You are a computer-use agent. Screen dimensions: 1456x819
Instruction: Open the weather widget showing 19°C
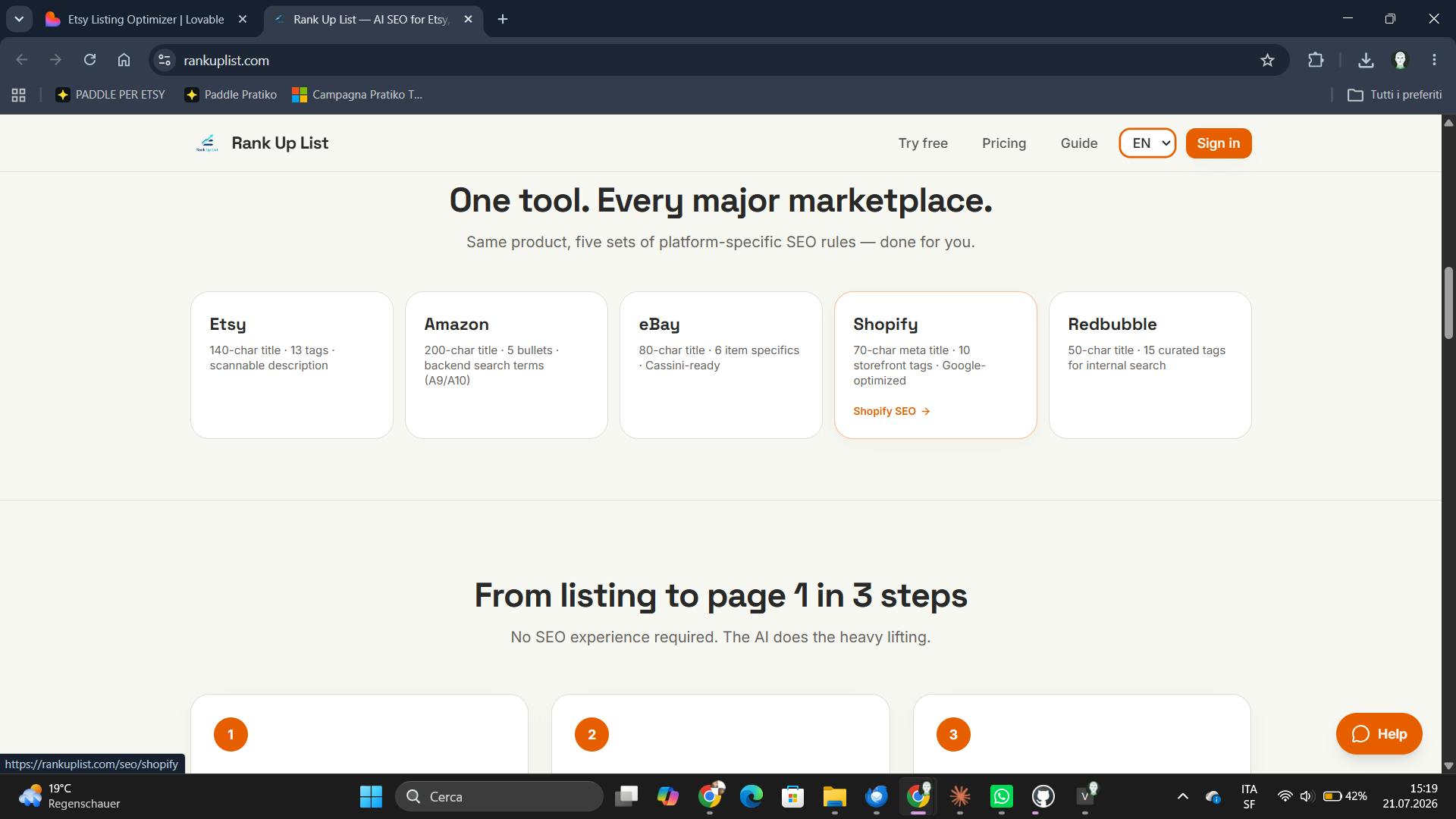coord(70,796)
